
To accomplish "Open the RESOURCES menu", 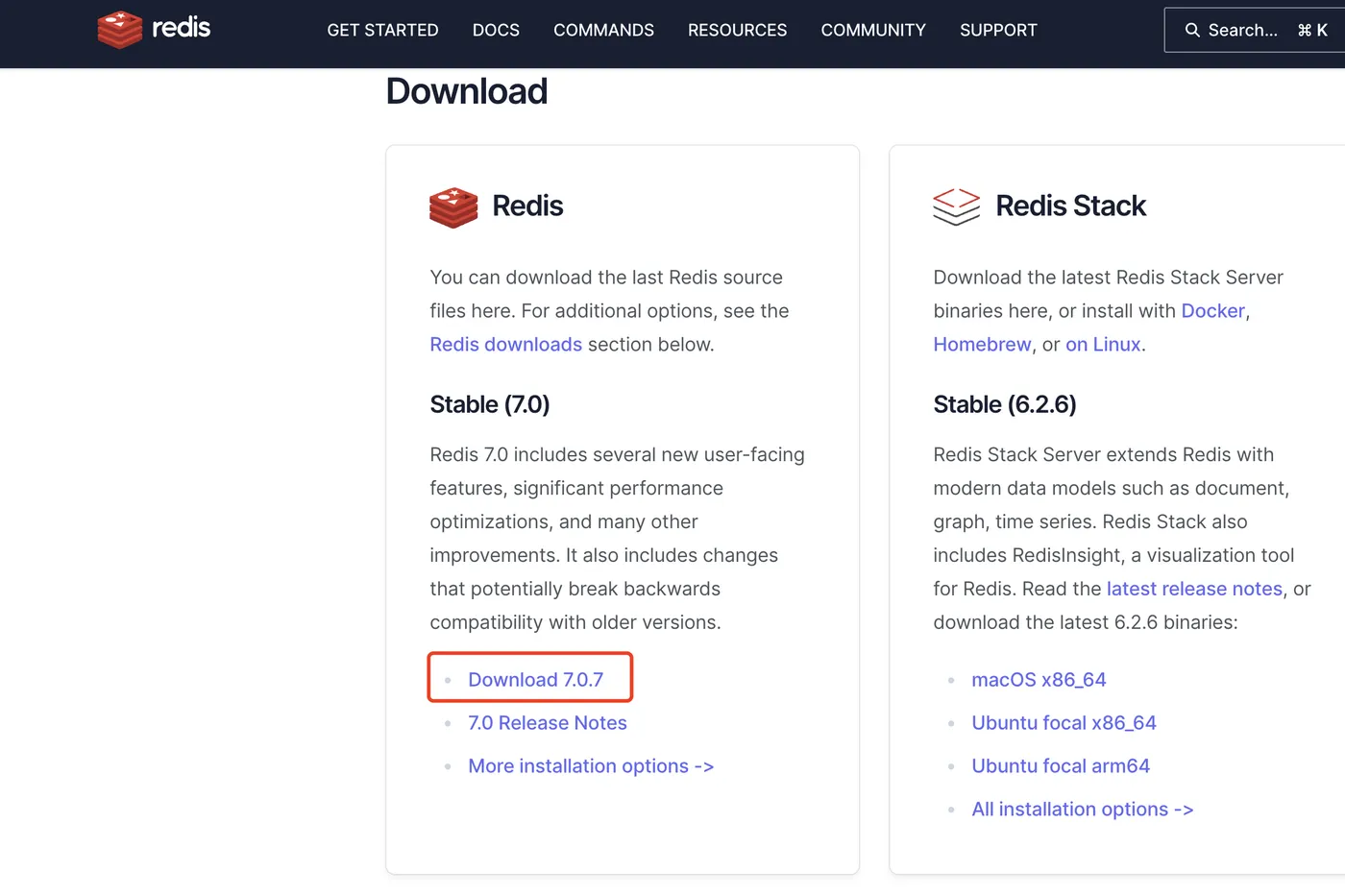I will click(737, 30).
